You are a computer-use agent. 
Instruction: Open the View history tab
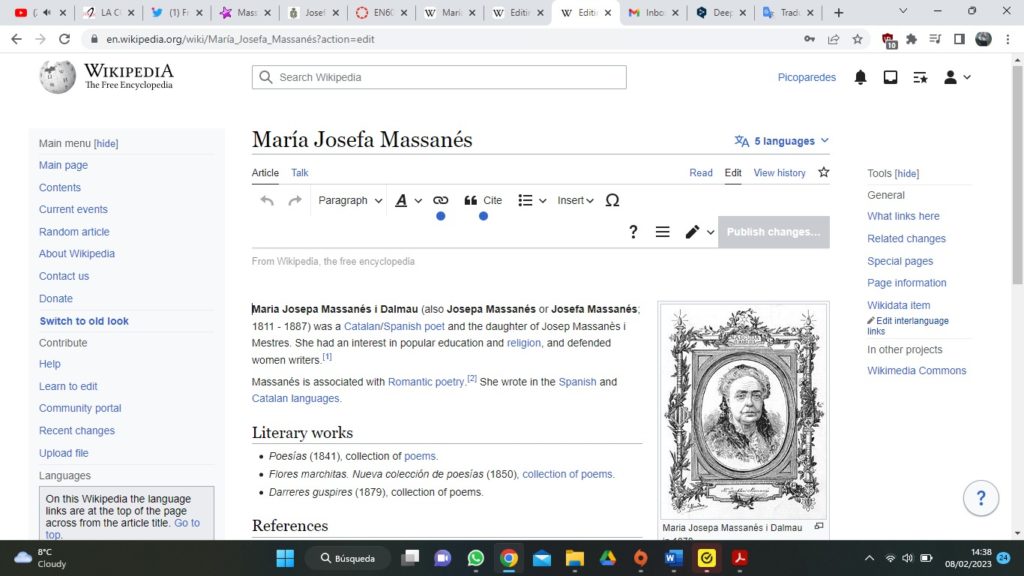pyautogui.click(x=779, y=173)
